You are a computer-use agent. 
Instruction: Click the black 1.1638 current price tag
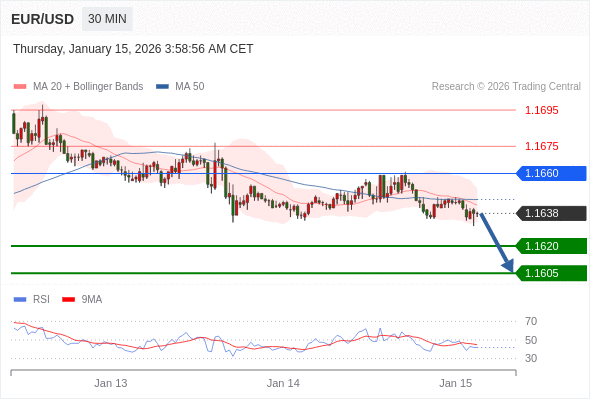click(x=551, y=213)
